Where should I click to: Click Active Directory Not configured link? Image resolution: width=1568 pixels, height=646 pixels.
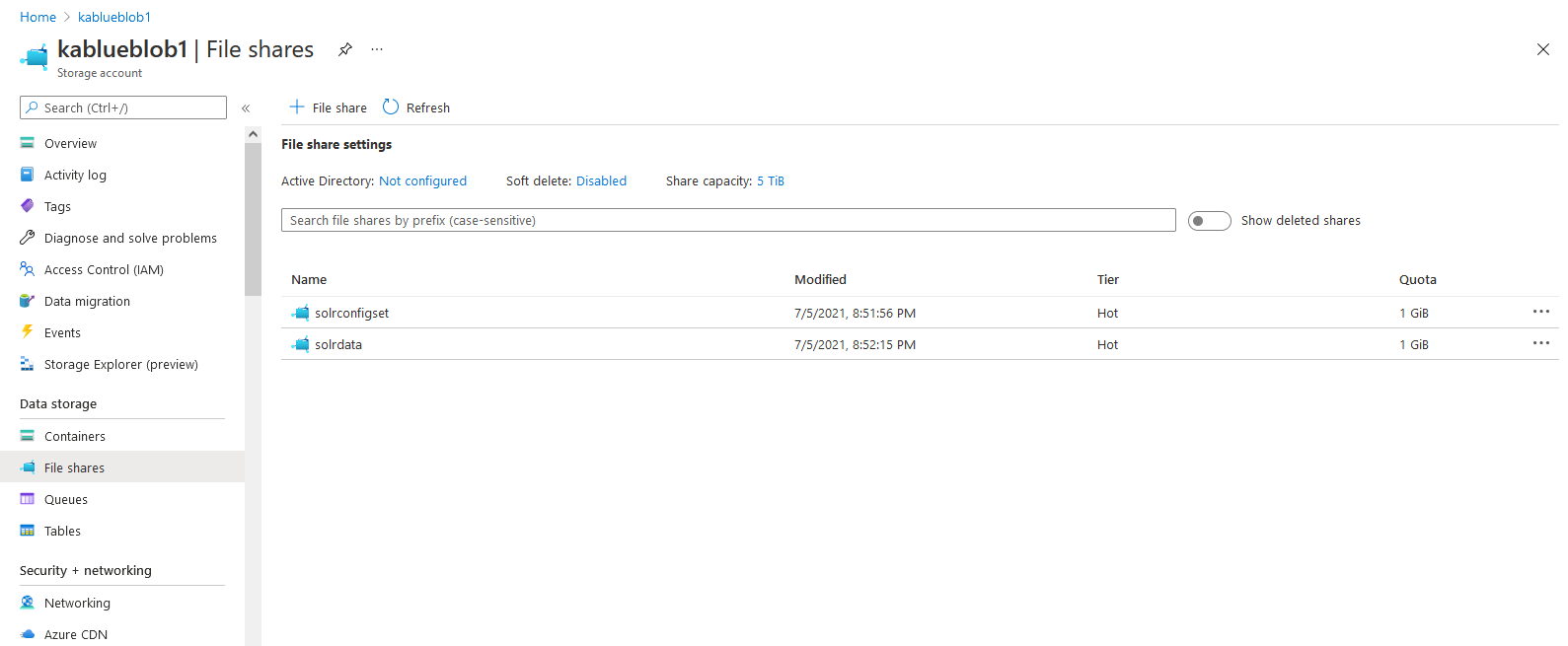tap(422, 181)
